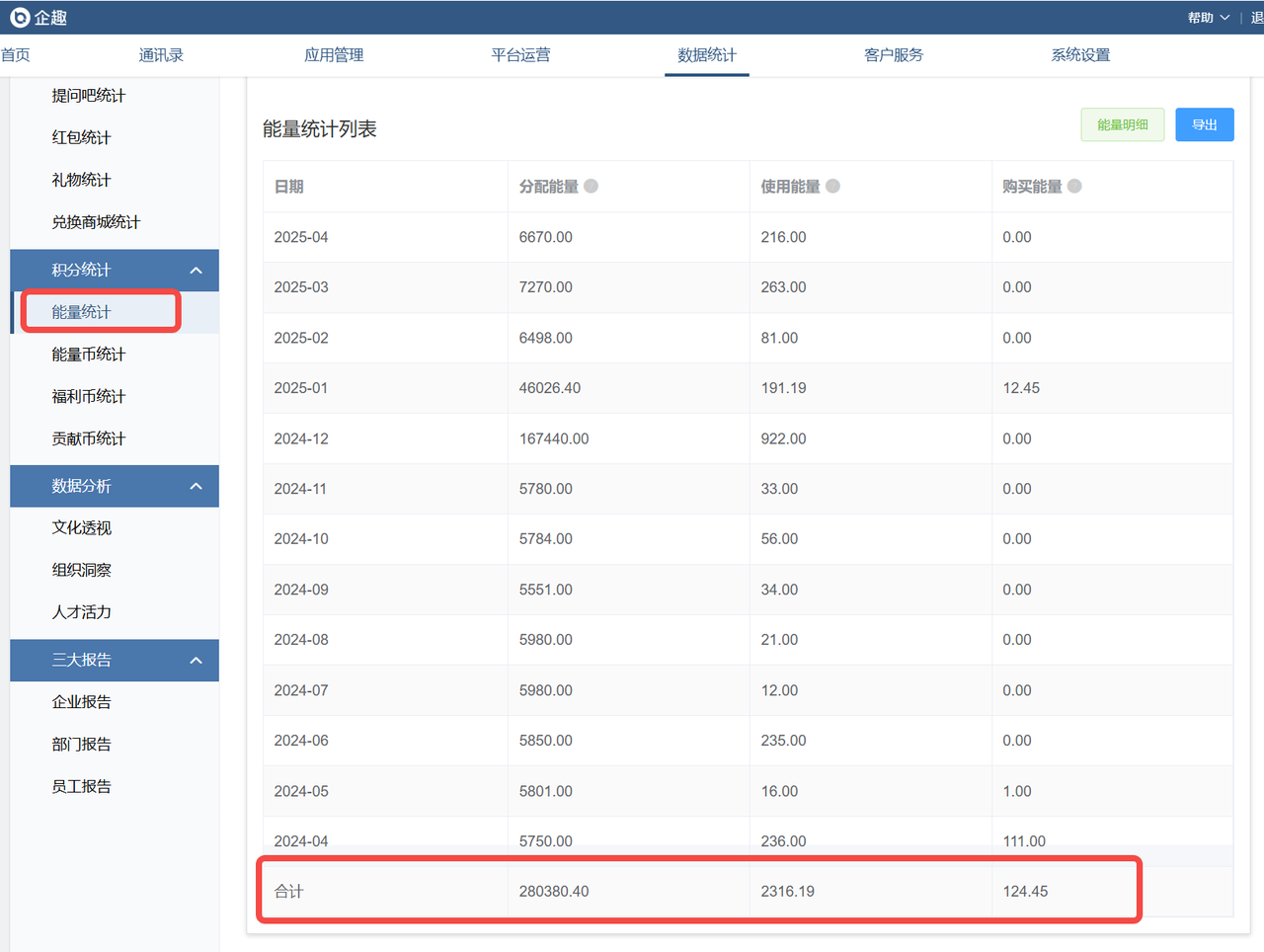Open the 帮助 dropdown menu
This screenshot has width=1264, height=952.
pos(1208,18)
